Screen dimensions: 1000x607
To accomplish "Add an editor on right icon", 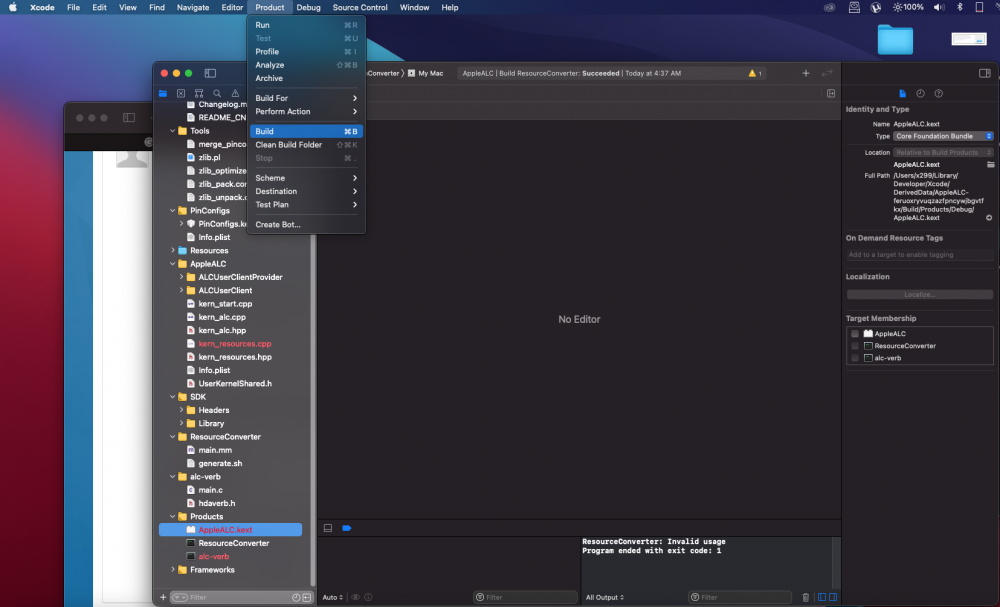I will pos(831,93).
